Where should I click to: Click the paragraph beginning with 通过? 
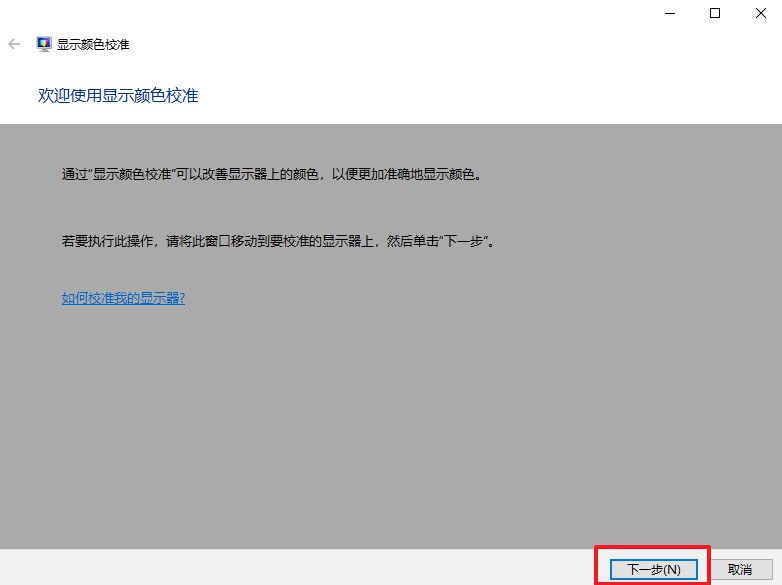272,174
